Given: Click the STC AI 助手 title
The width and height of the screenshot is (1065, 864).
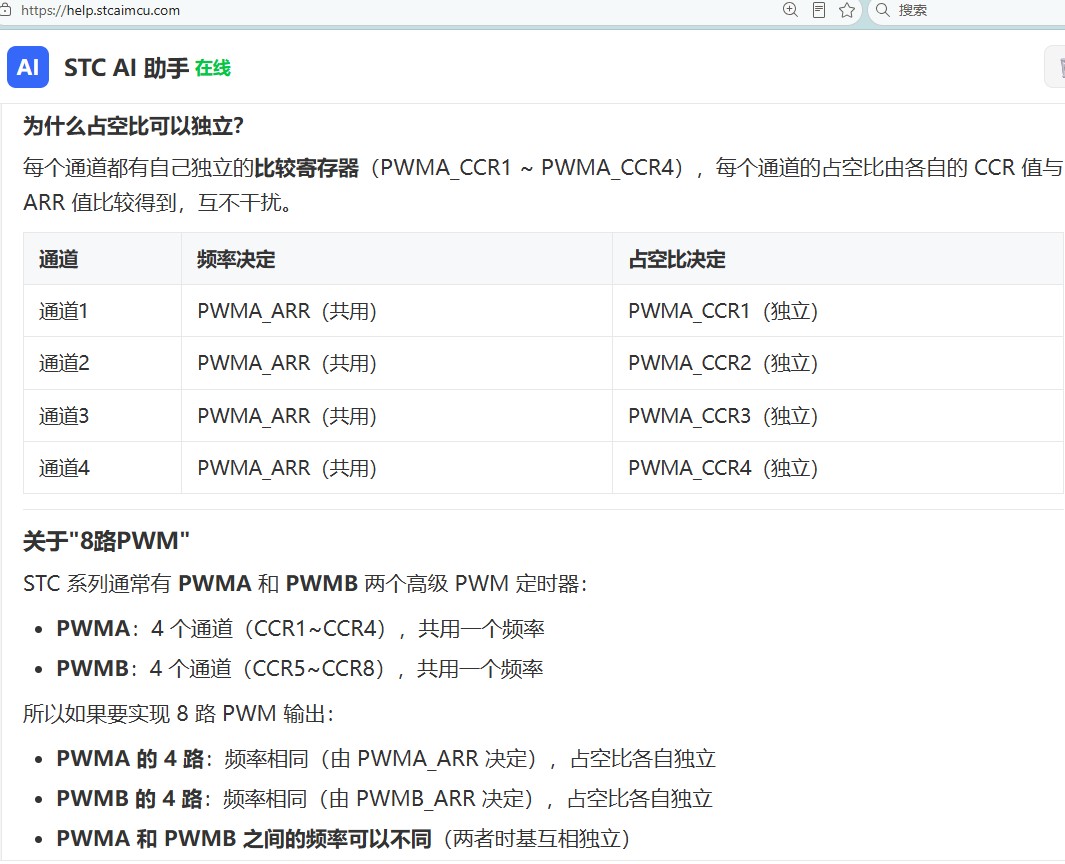Looking at the screenshot, I should [x=126, y=68].
